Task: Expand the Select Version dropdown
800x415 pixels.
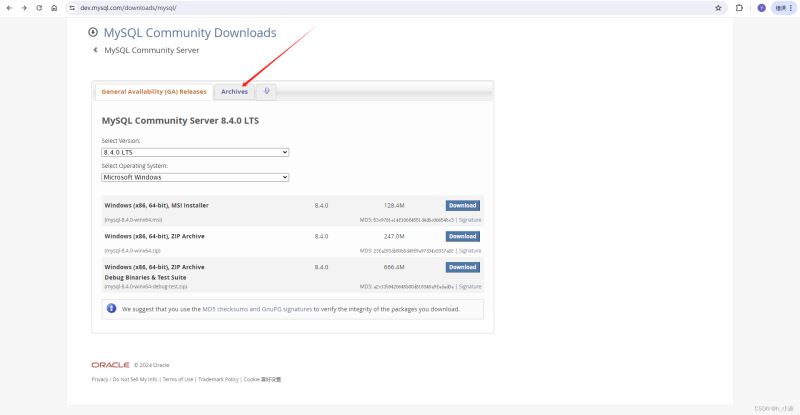Action: click(195, 152)
